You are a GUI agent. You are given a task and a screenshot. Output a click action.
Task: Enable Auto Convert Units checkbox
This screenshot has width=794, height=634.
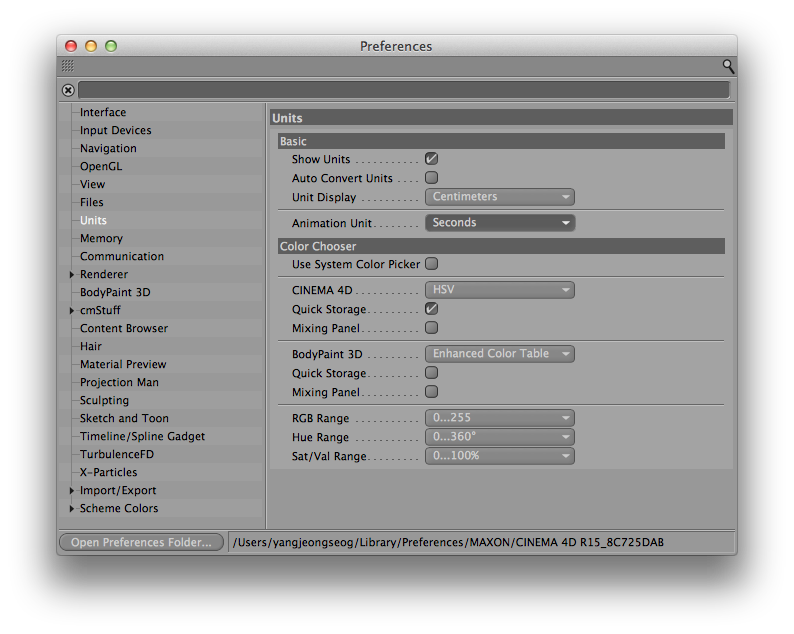(x=431, y=178)
